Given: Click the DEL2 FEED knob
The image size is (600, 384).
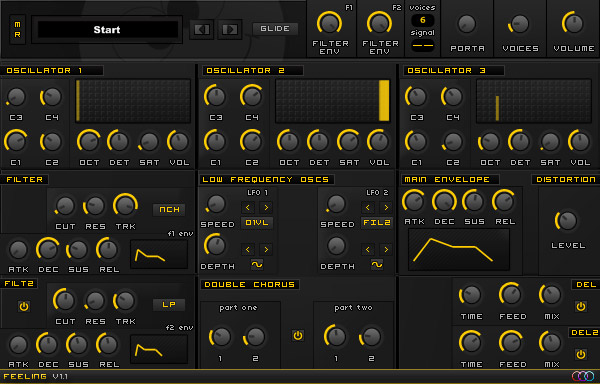Looking at the screenshot, I should point(511,342).
